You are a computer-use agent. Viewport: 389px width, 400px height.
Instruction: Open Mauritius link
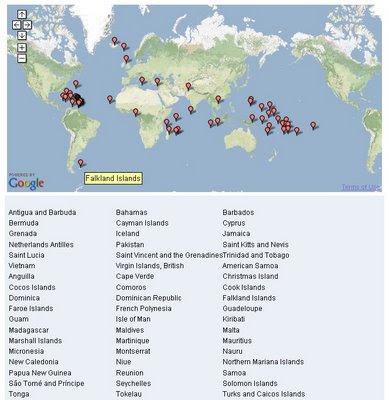(x=237, y=341)
